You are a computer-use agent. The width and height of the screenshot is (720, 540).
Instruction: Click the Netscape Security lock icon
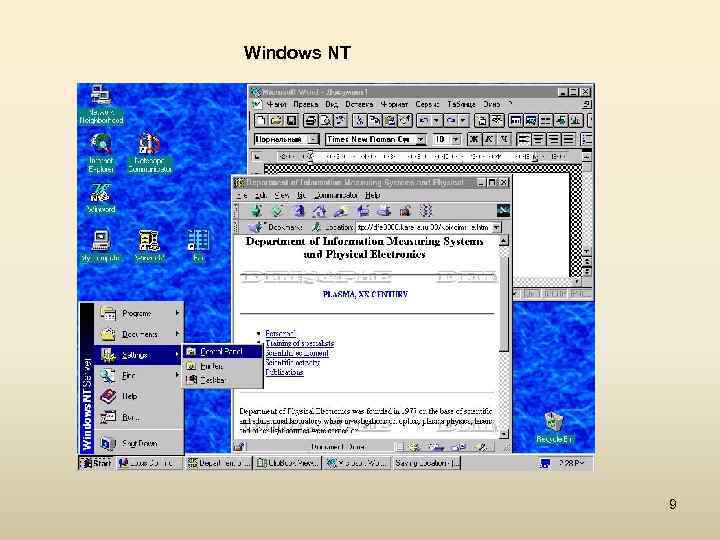405,211
